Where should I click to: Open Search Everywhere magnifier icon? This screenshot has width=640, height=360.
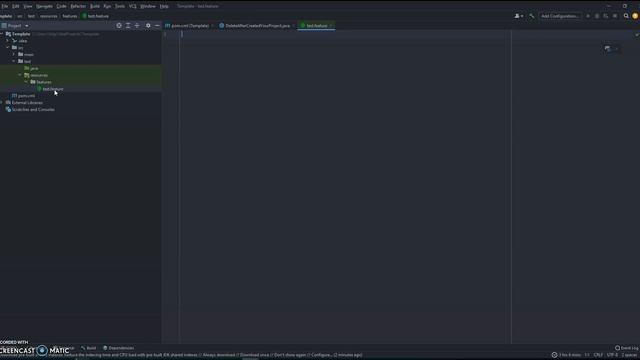626,16
